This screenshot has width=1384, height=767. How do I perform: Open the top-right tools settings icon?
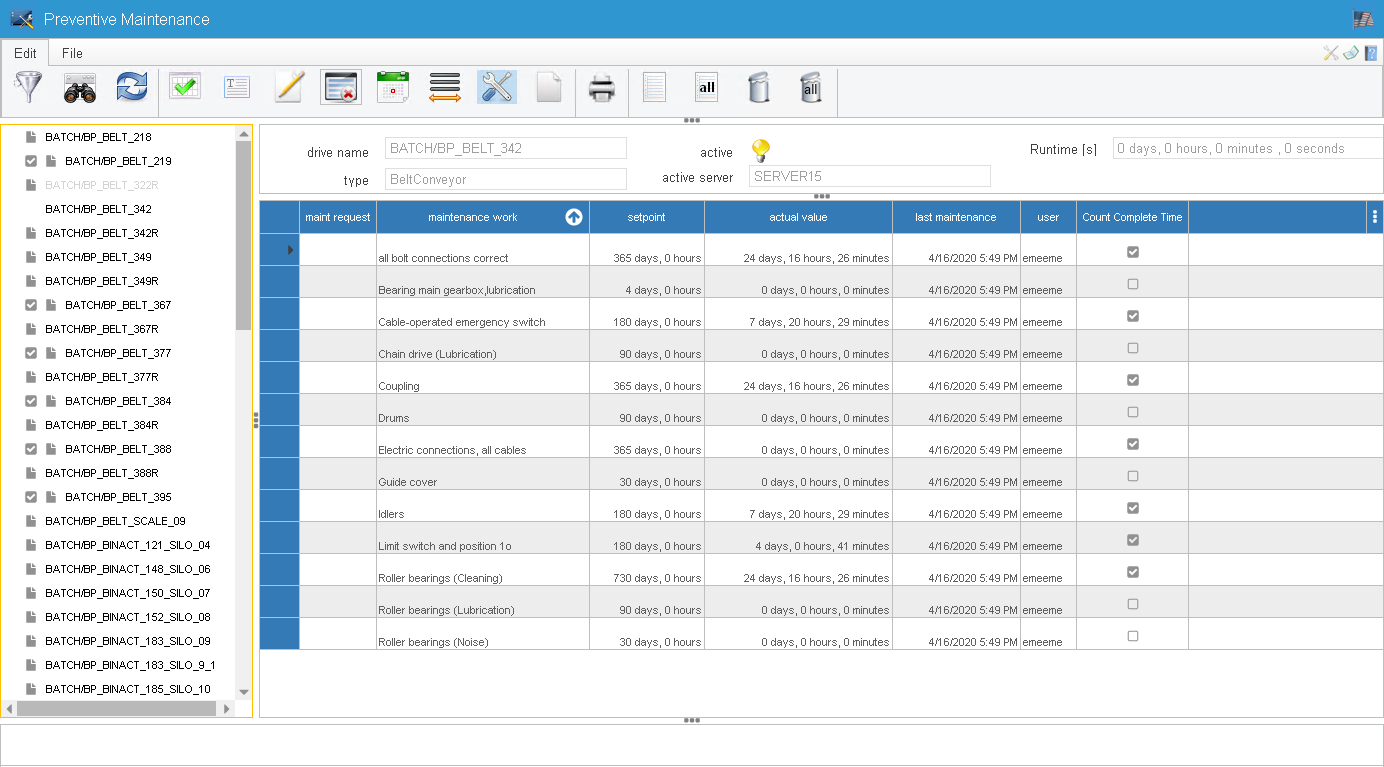point(1331,53)
